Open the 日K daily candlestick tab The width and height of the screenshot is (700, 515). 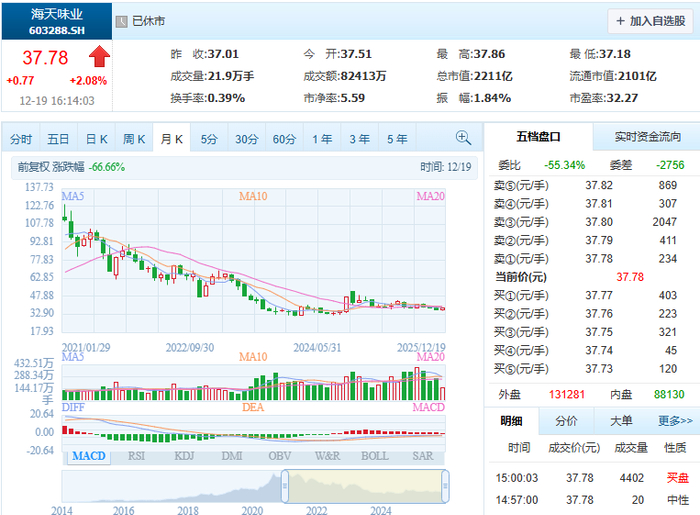coord(96,139)
